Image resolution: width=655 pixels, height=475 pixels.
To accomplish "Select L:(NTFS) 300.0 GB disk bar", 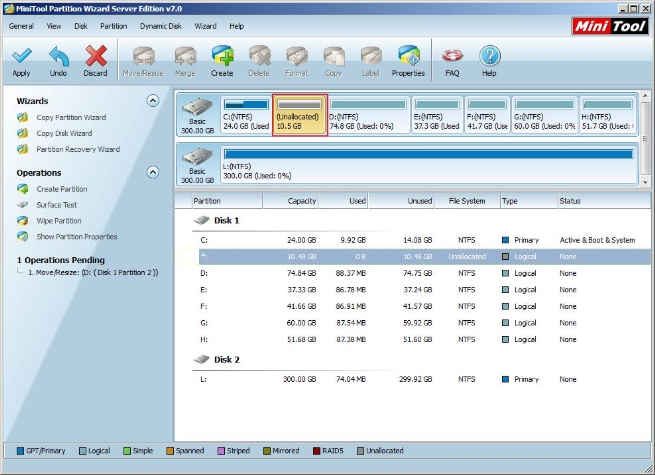I will tap(429, 165).
